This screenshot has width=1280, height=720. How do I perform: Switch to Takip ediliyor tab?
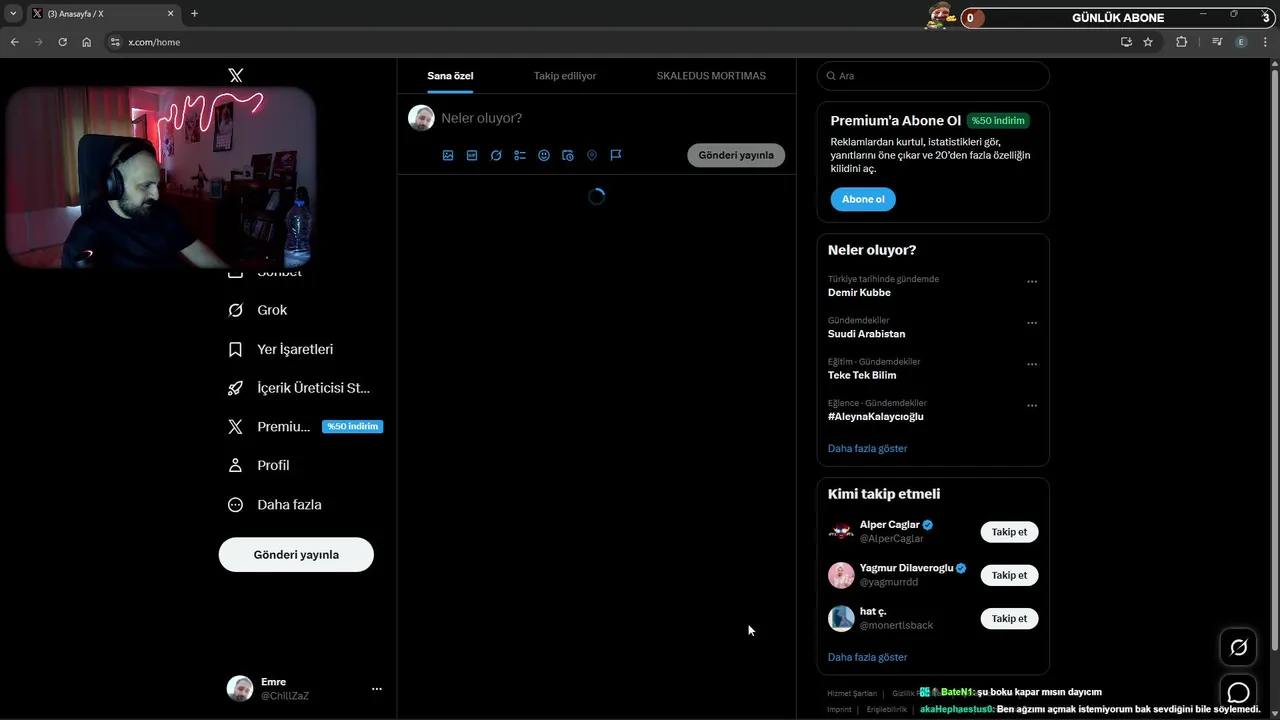click(565, 76)
